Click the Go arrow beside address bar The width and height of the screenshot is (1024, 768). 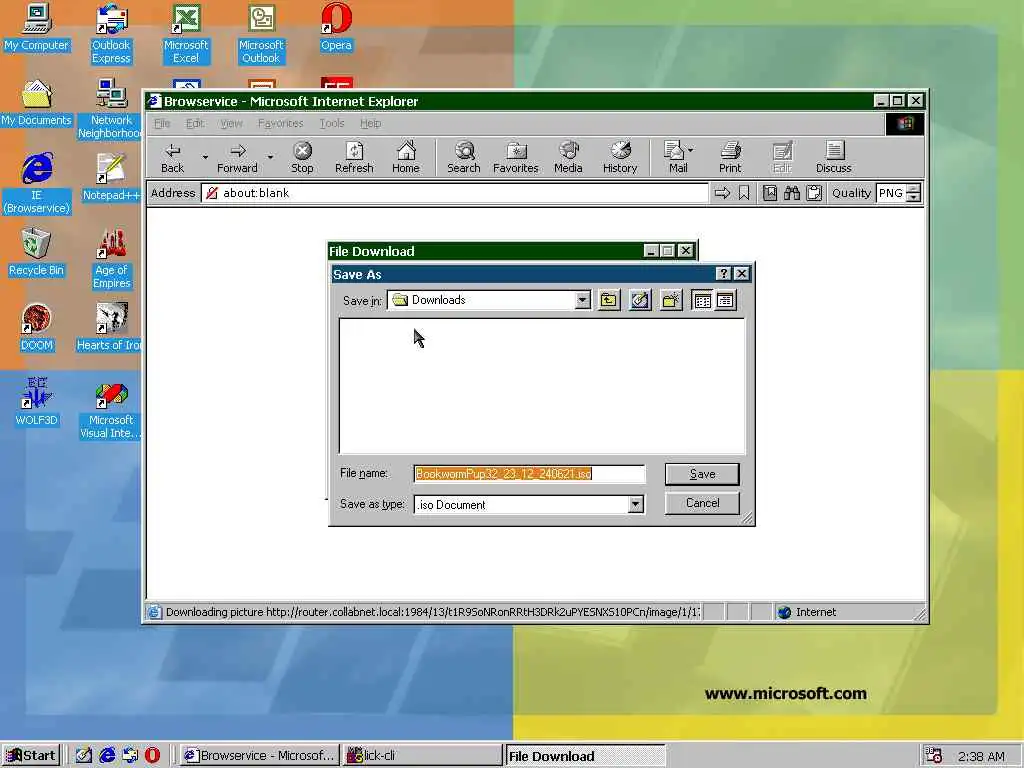(x=722, y=193)
